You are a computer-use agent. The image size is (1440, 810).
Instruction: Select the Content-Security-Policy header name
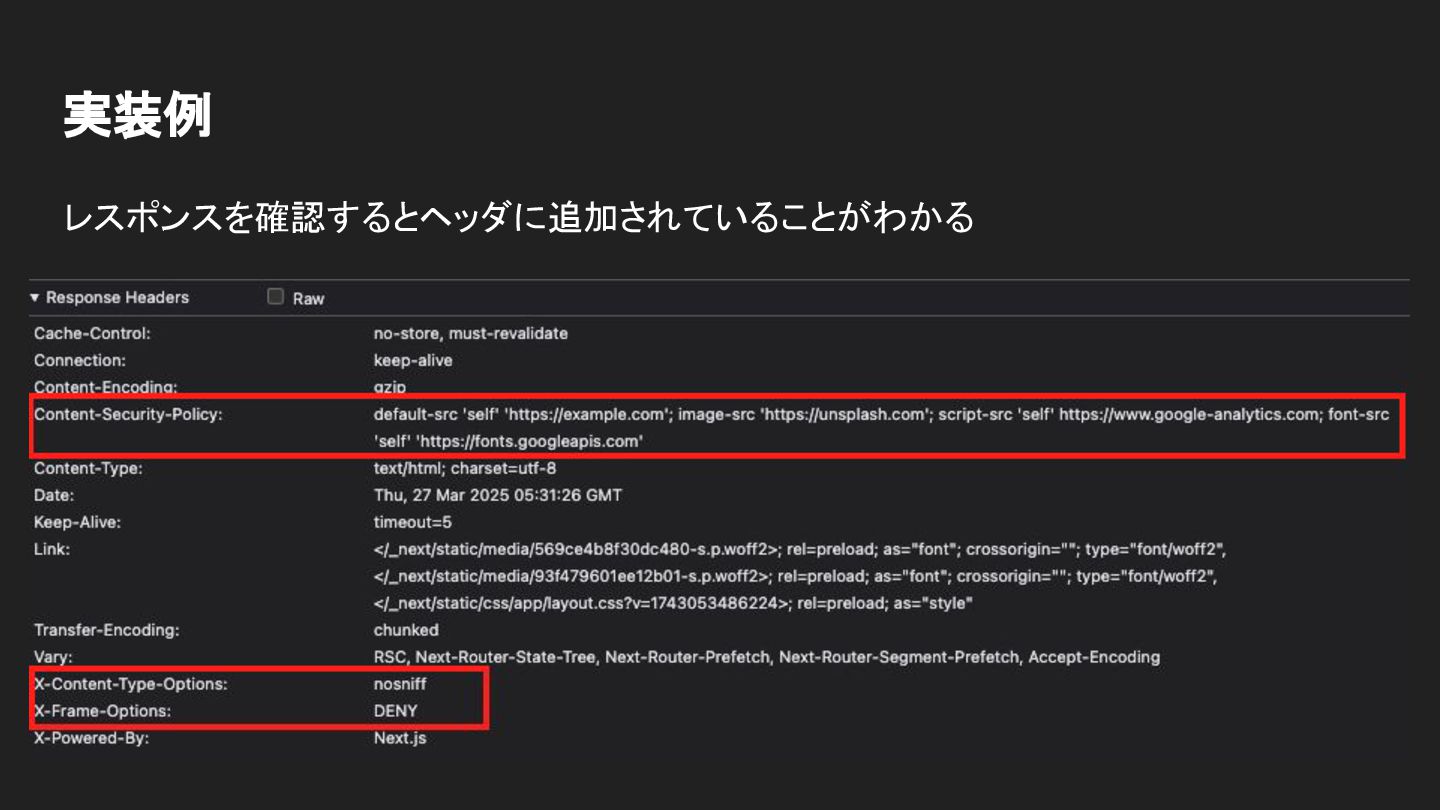point(128,414)
